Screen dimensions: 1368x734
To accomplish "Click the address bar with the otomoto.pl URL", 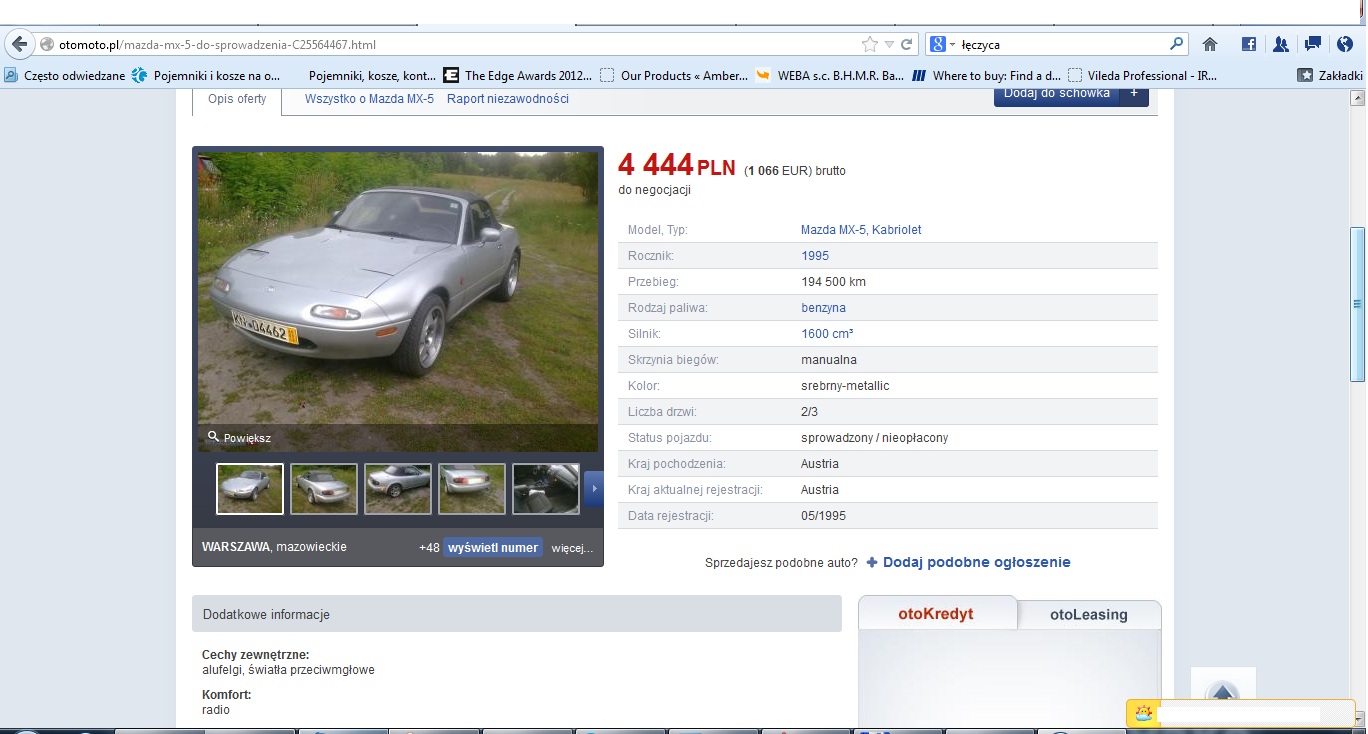I will coord(450,44).
